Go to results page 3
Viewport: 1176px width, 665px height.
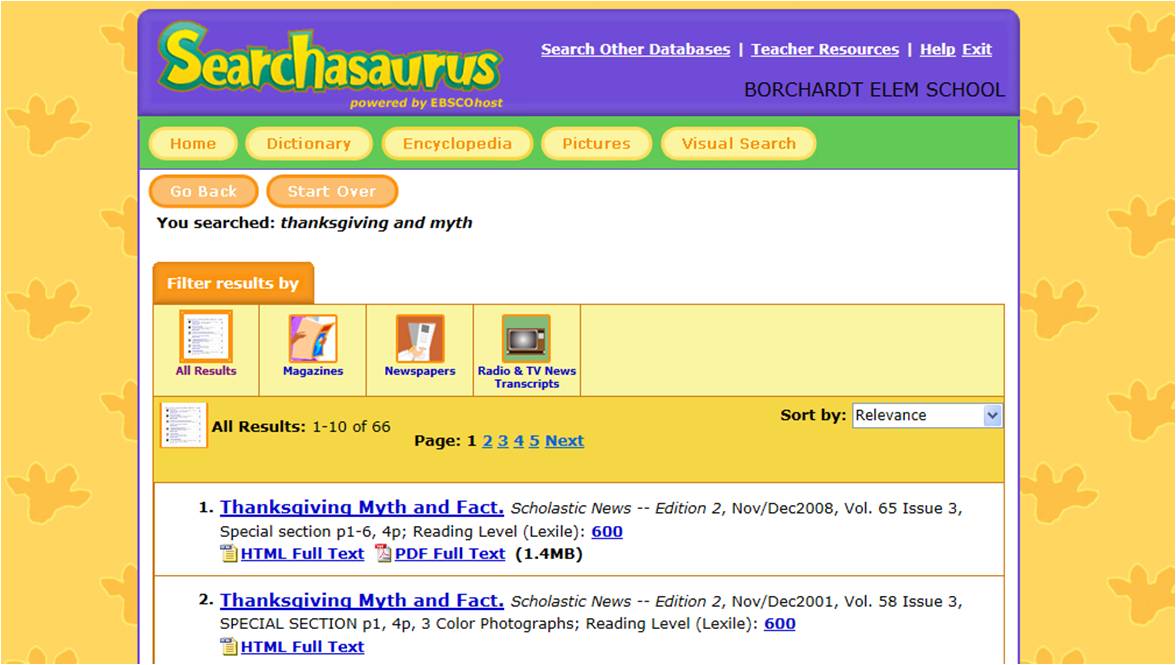[x=502, y=441]
